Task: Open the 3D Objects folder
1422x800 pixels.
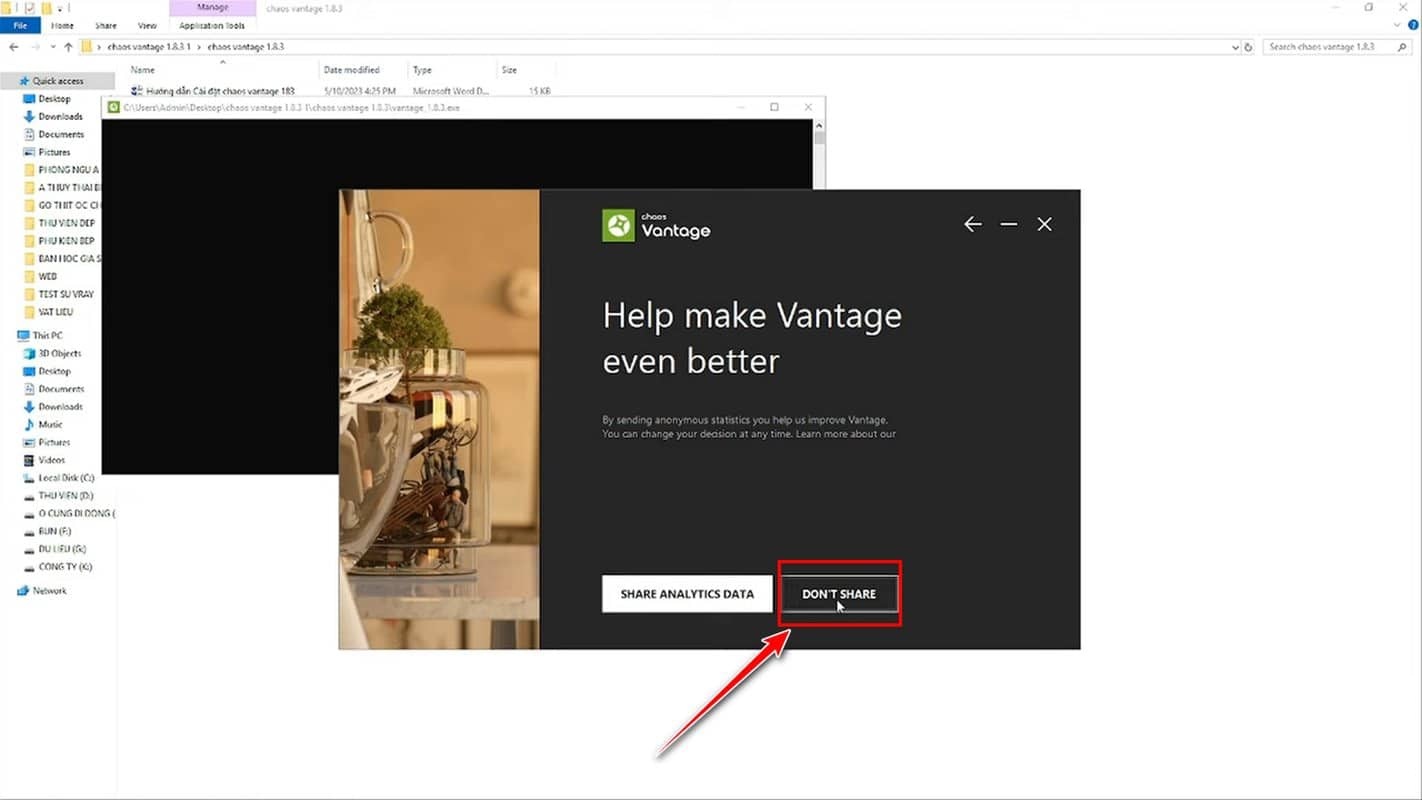Action: coord(60,353)
